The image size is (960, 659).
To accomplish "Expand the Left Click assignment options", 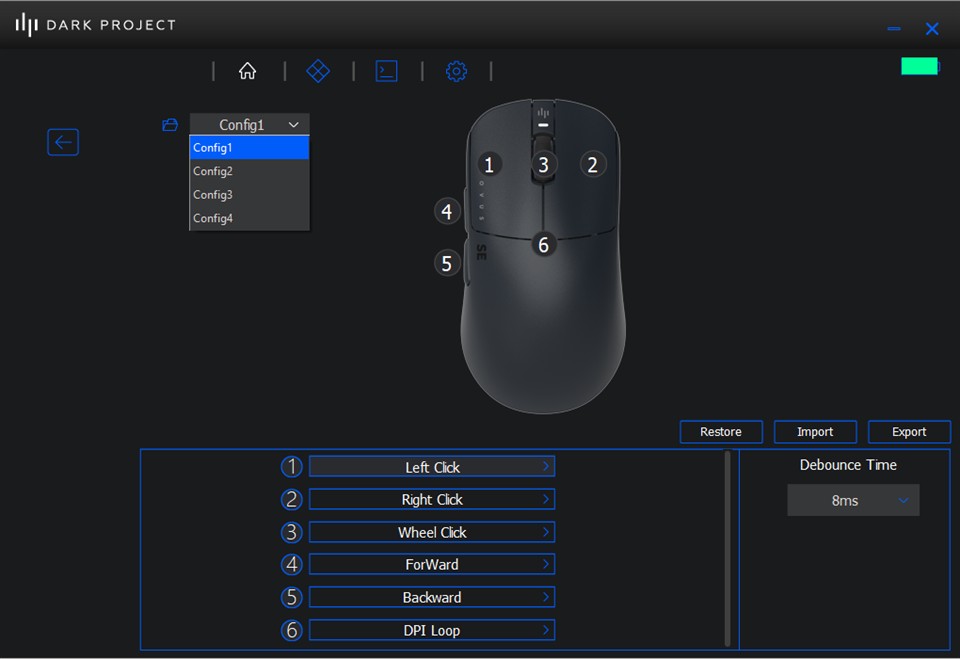I will coord(432,467).
